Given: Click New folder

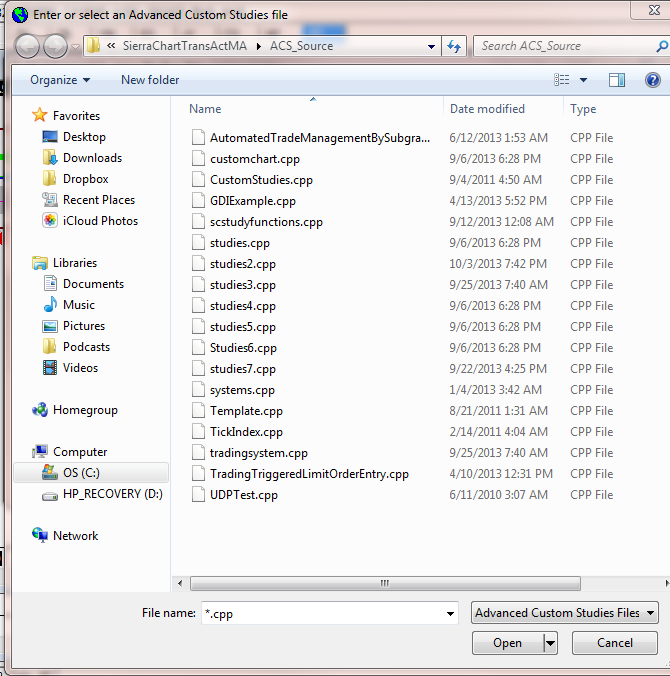Looking at the screenshot, I should [x=150, y=80].
